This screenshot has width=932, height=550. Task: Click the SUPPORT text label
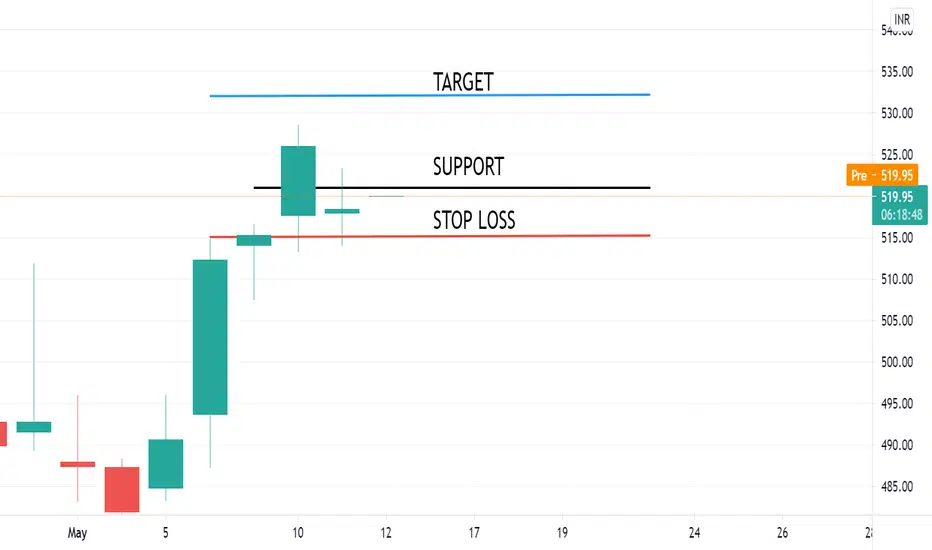click(468, 166)
